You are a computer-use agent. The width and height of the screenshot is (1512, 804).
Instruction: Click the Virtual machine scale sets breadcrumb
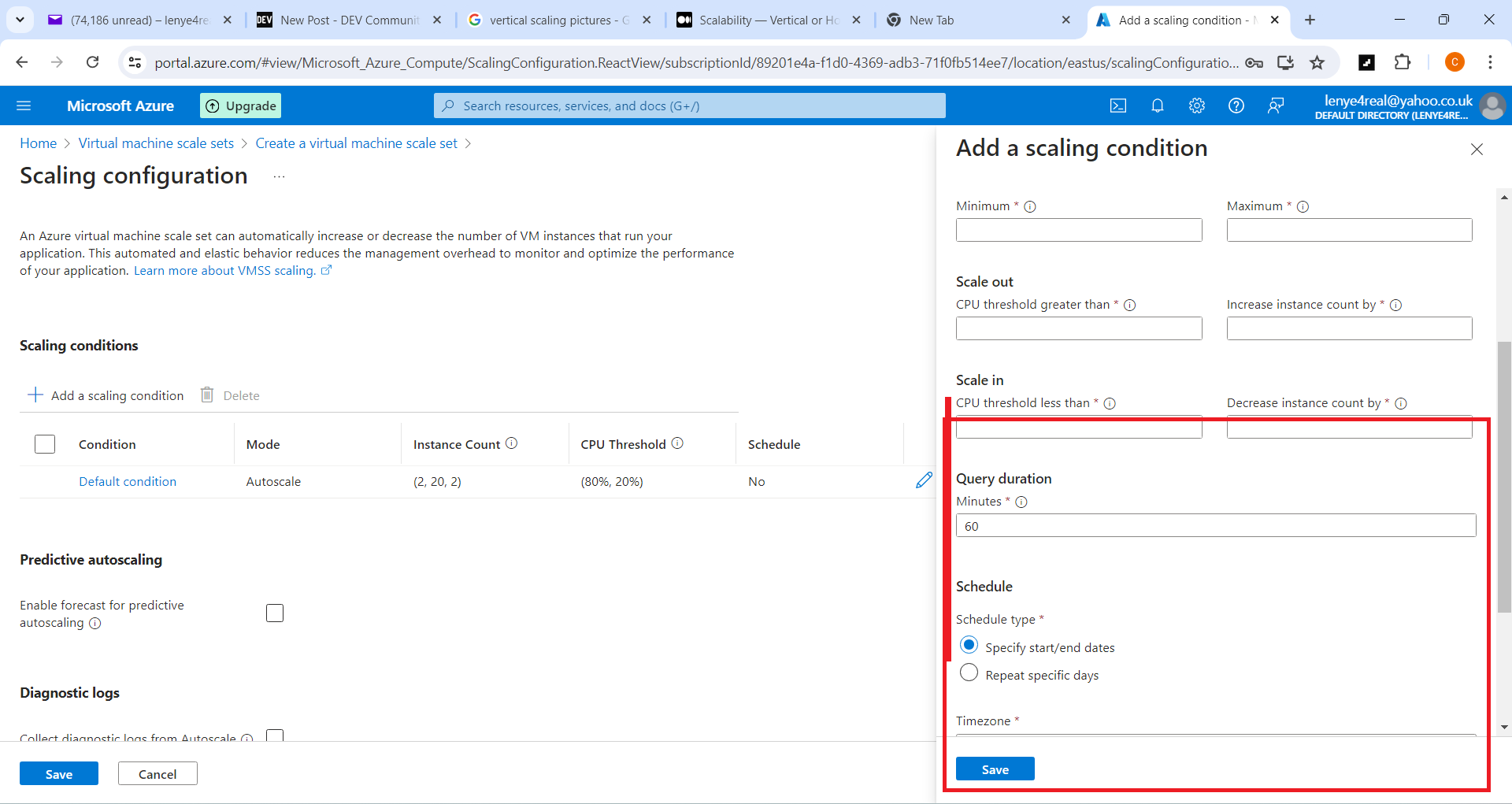point(156,143)
